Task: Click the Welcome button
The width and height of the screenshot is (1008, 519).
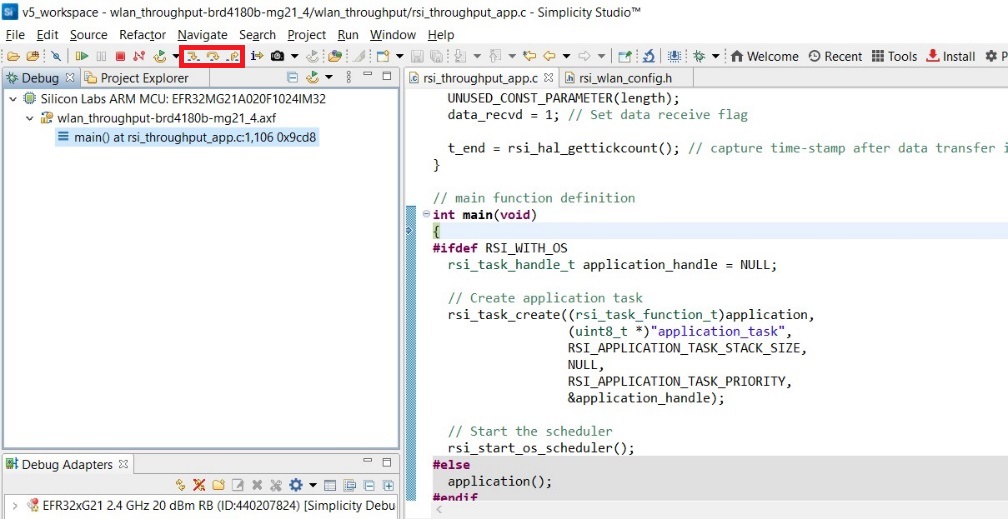Action: click(x=765, y=56)
